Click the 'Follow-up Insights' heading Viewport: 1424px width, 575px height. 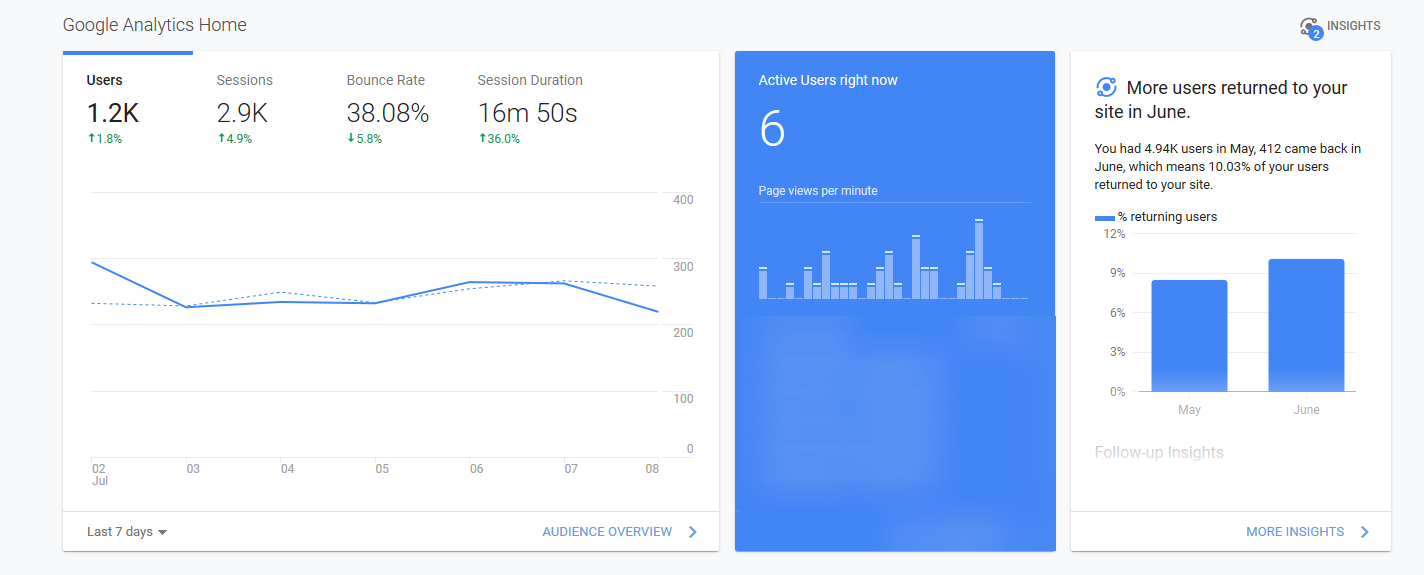coord(1159,453)
